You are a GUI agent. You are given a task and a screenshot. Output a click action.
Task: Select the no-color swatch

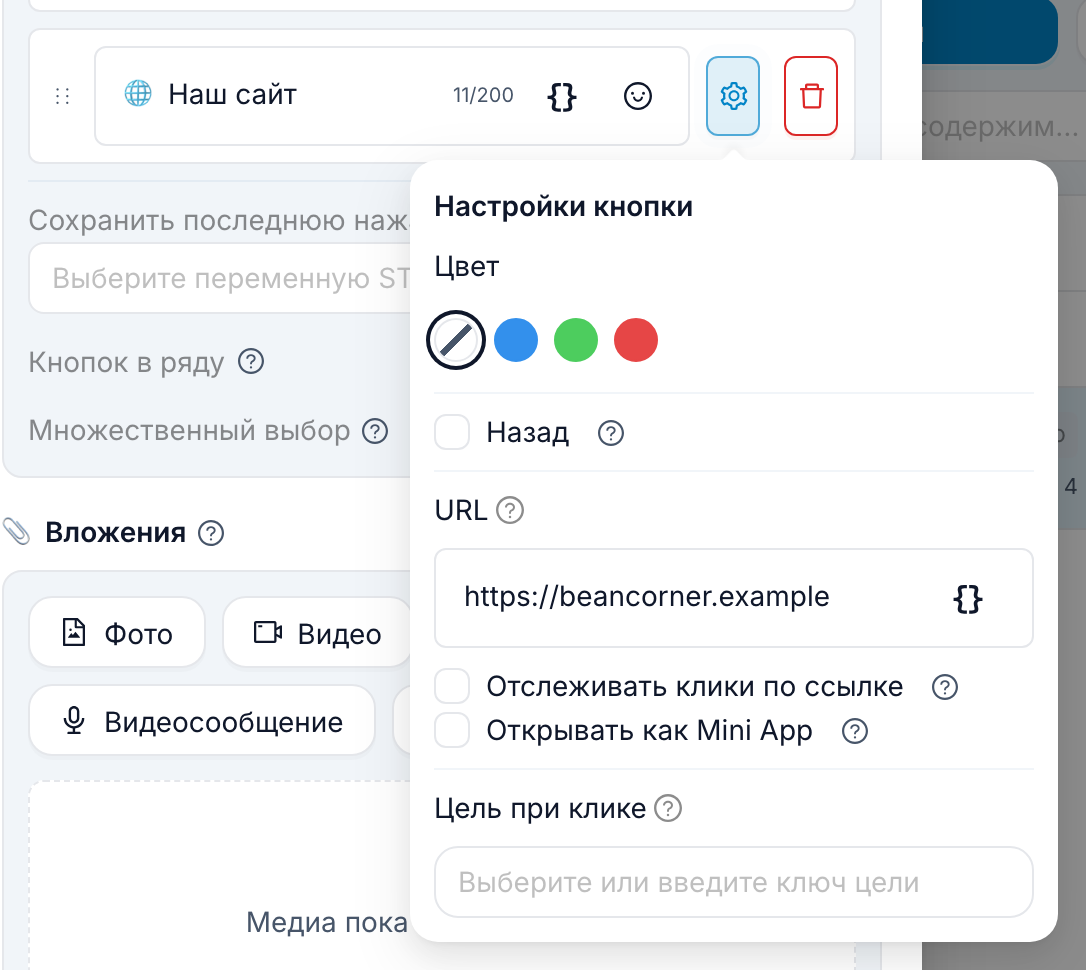(x=456, y=340)
